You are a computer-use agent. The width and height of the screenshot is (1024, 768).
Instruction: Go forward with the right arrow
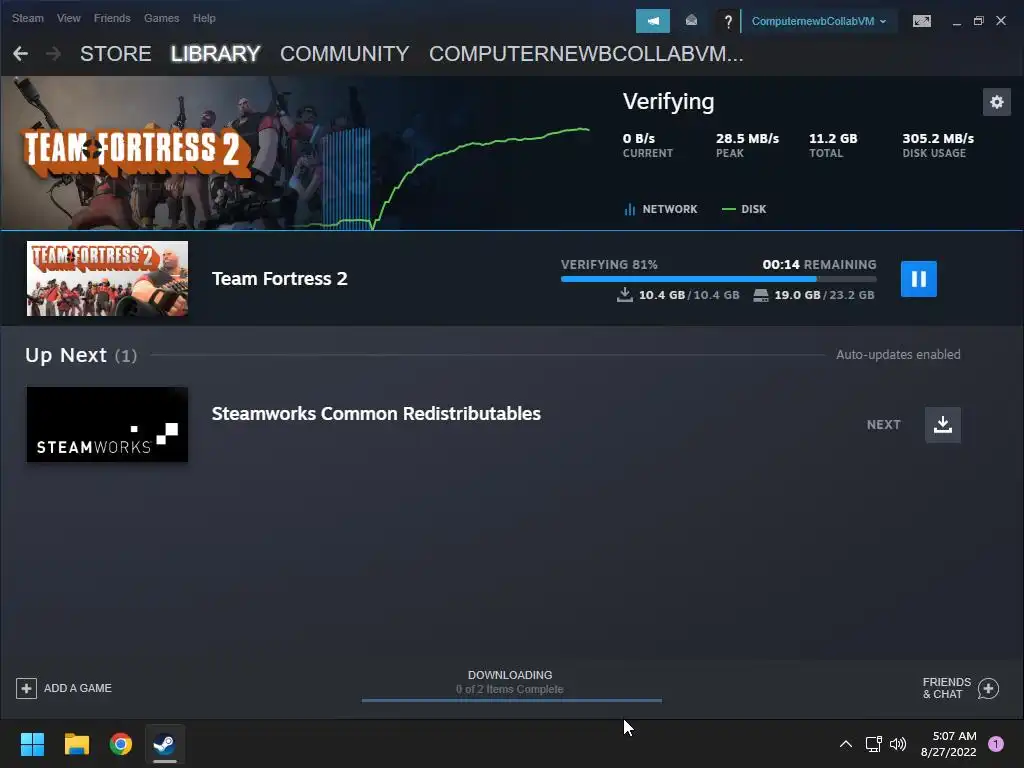coord(54,54)
